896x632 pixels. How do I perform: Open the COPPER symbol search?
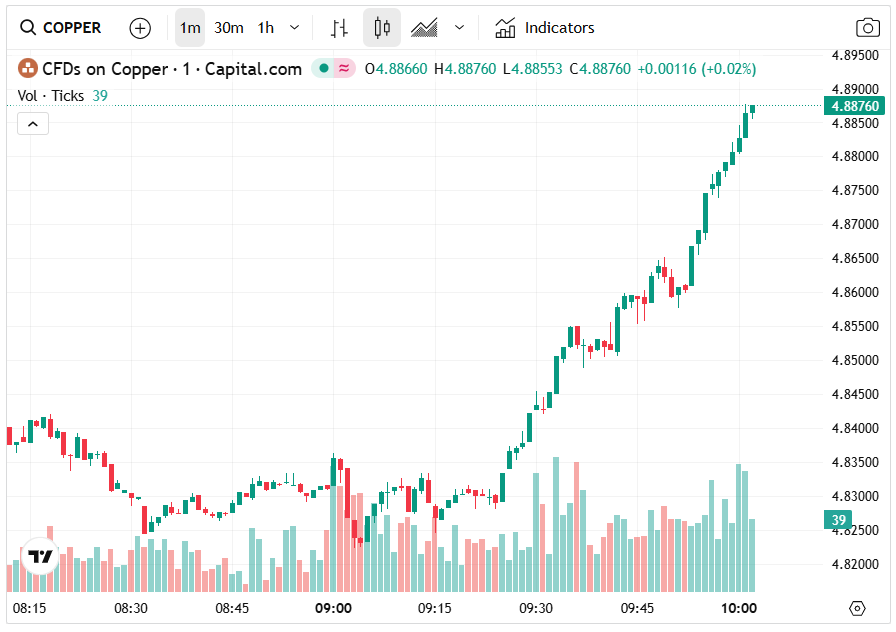[x=62, y=28]
